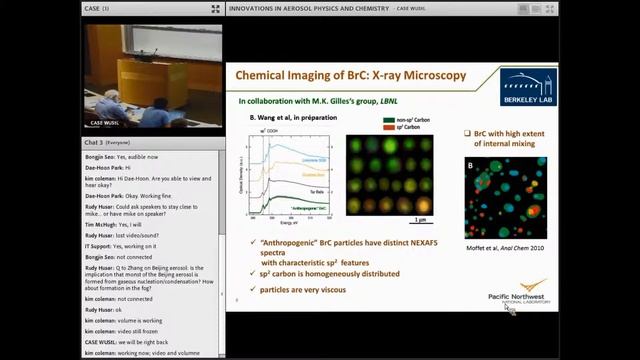Click the Pacific Northwest National Laboratory logo

(x=519, y=292)
